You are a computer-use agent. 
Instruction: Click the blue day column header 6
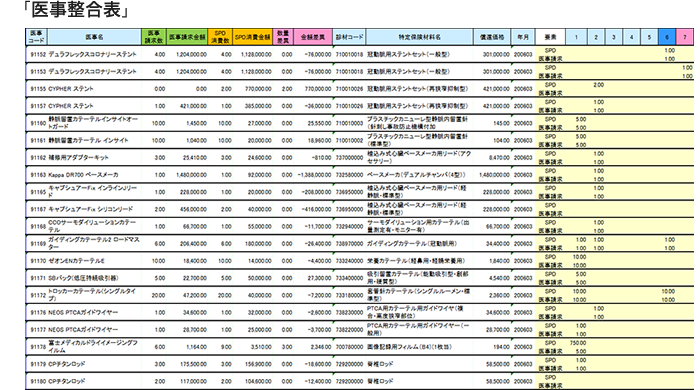click(x=667, y=37)
